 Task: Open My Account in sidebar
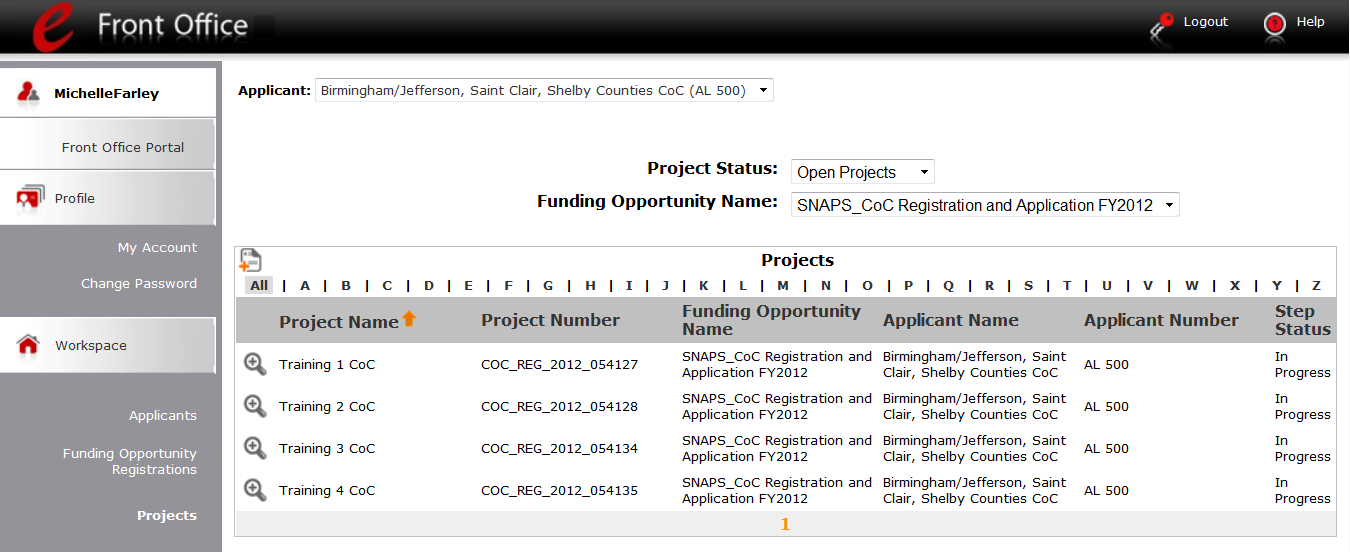coord(157,247)
